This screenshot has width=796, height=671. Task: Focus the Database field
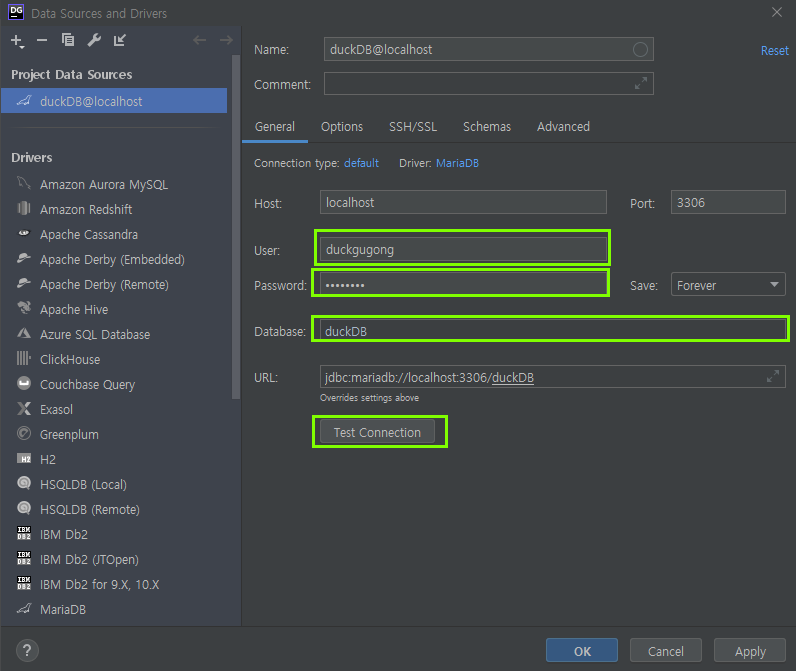pyautogui.click(x=552, y=330)
